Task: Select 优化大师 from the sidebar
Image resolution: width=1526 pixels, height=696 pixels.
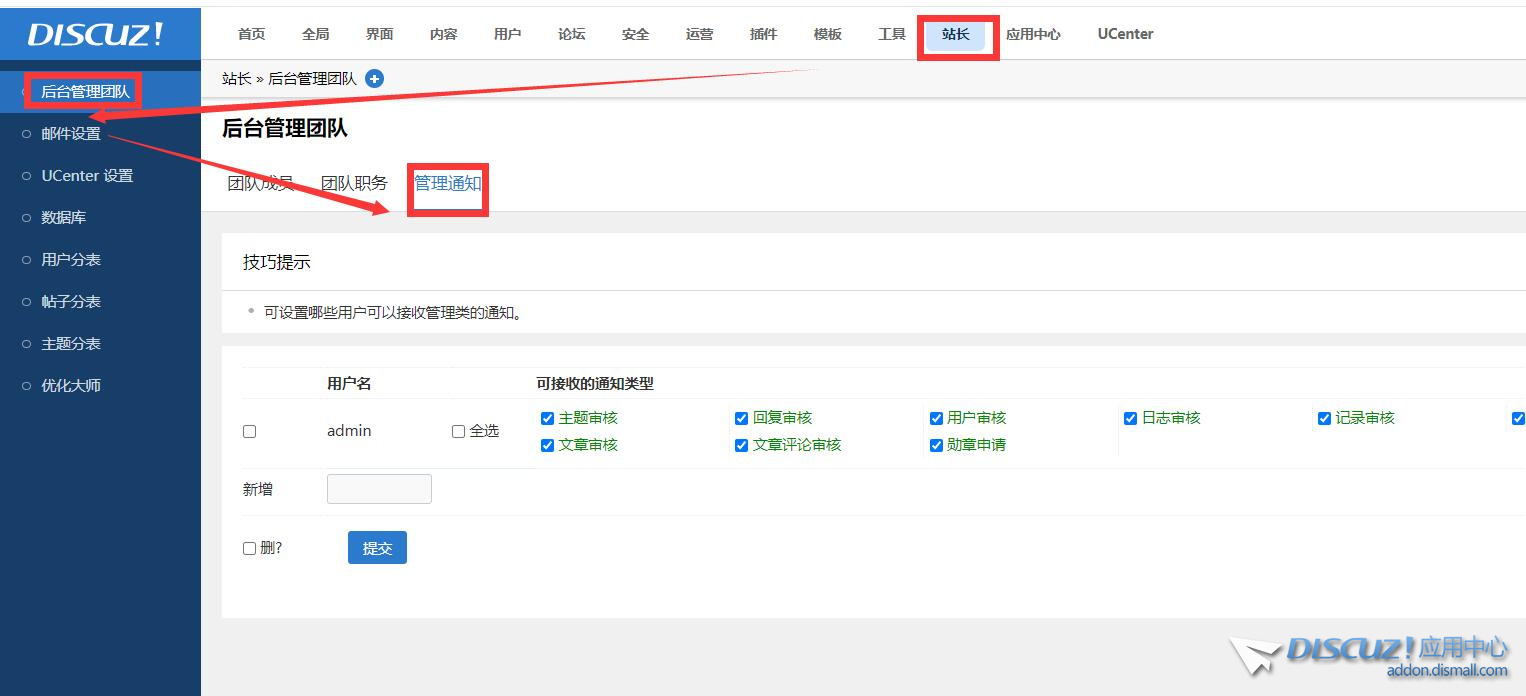Action: (71, 386)
